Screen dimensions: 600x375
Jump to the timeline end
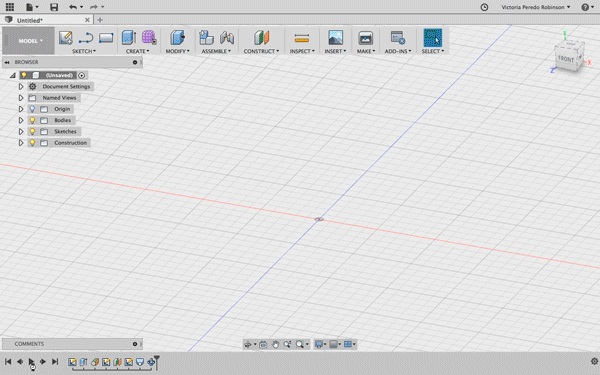click(x=55, y=361)
